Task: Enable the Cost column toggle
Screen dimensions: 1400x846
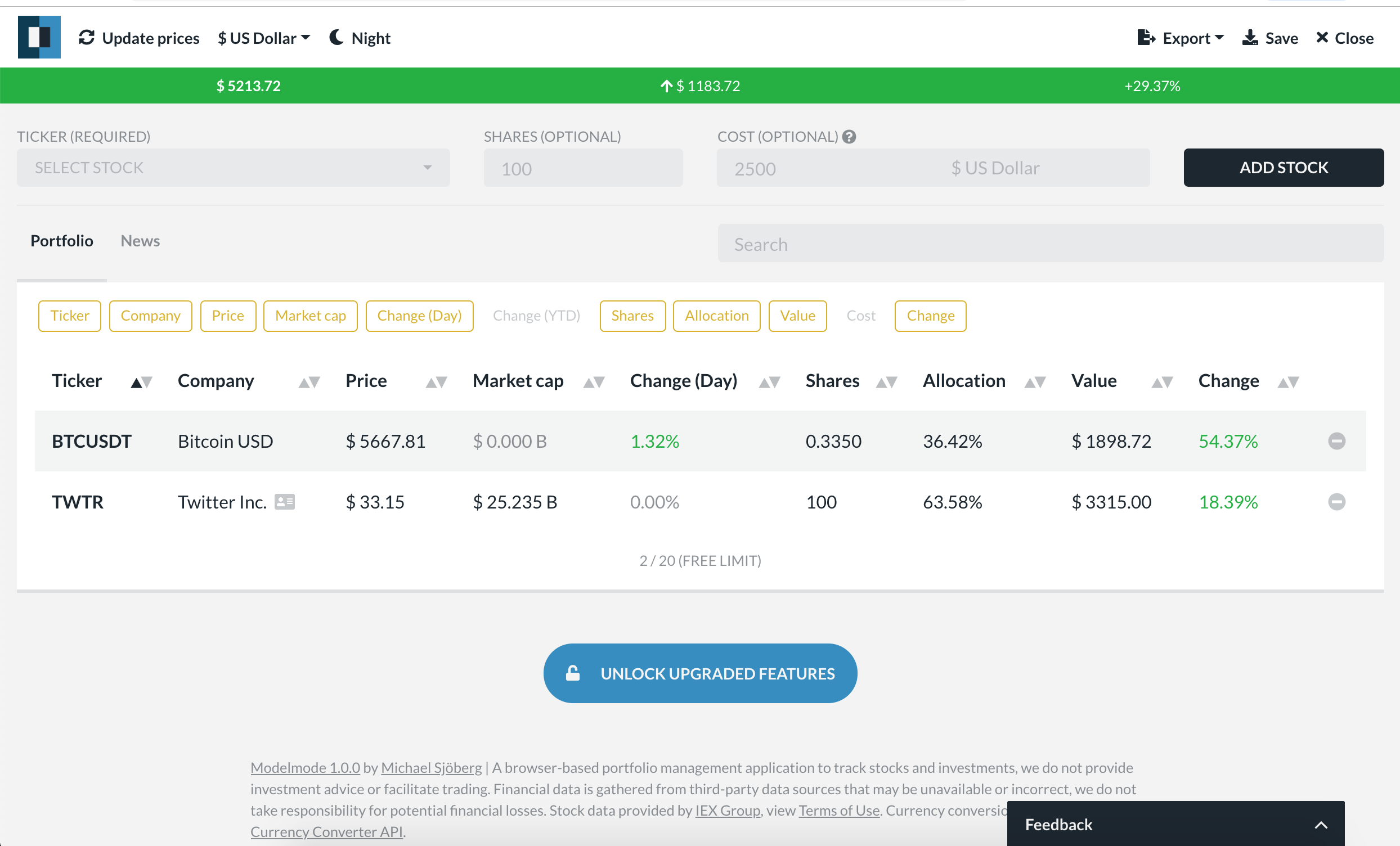Action: (x=860, y=316)
